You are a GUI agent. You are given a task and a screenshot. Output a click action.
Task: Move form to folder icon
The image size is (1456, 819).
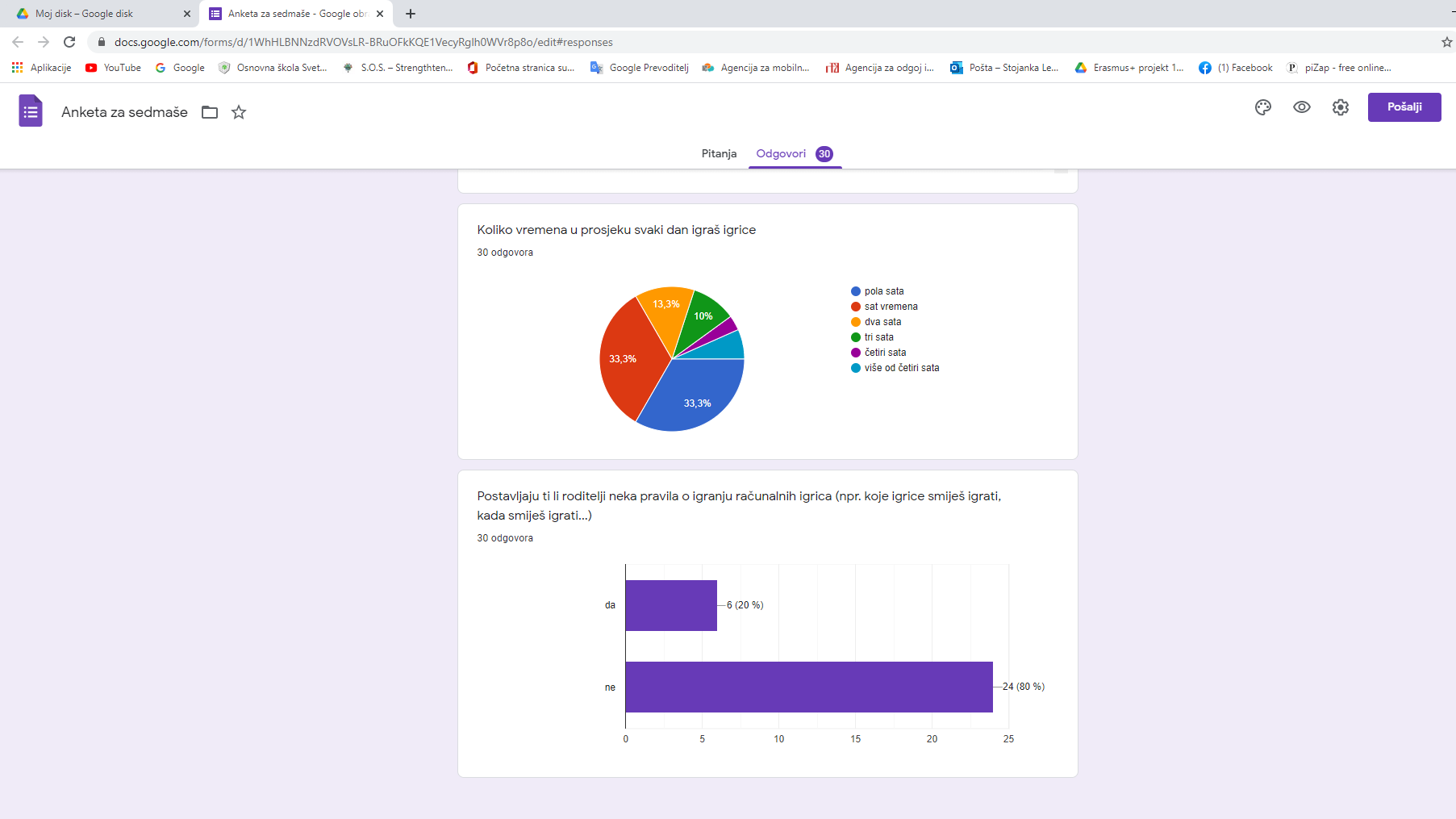210,112
